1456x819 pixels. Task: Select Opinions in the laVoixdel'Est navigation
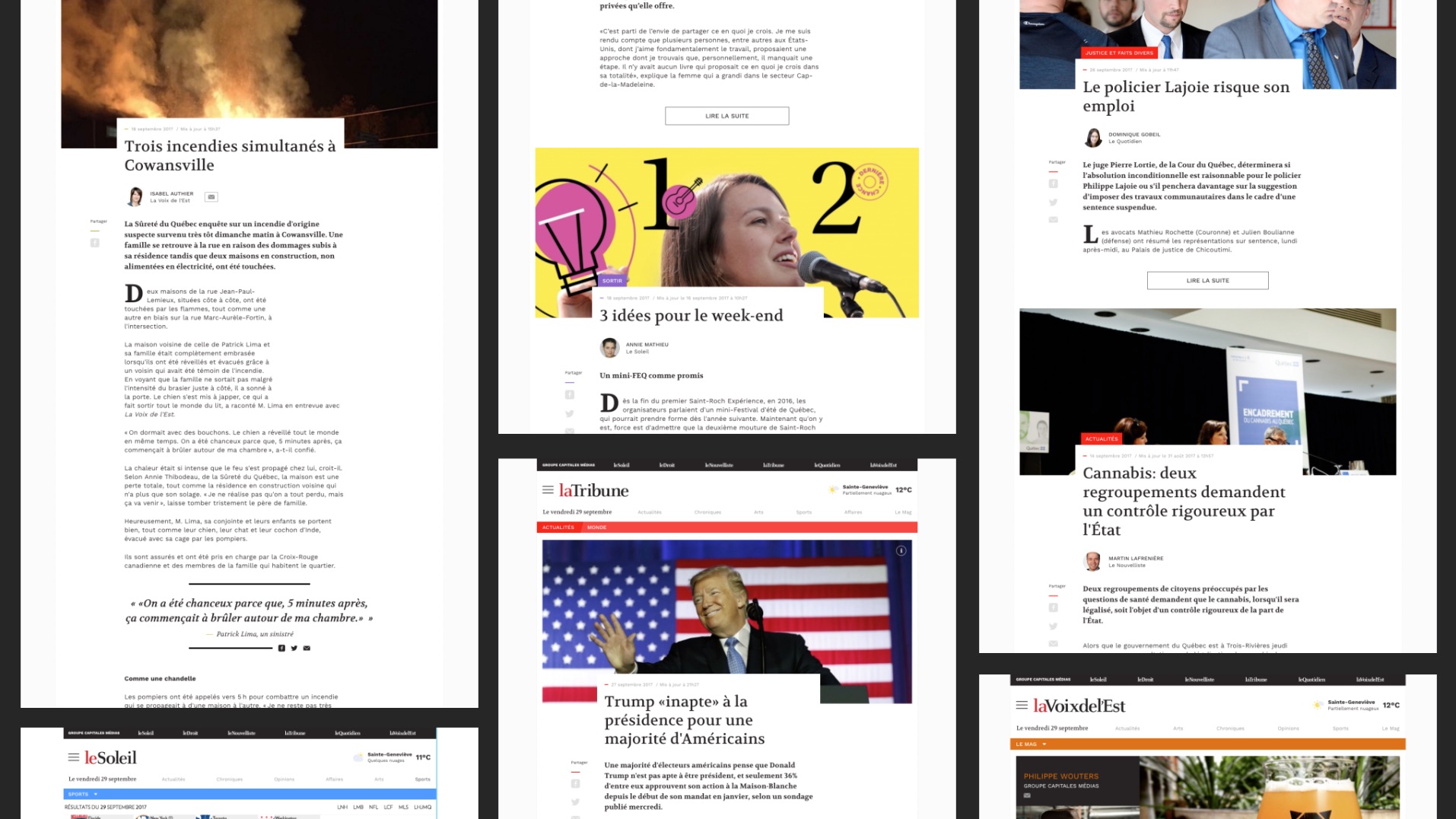1288,728
